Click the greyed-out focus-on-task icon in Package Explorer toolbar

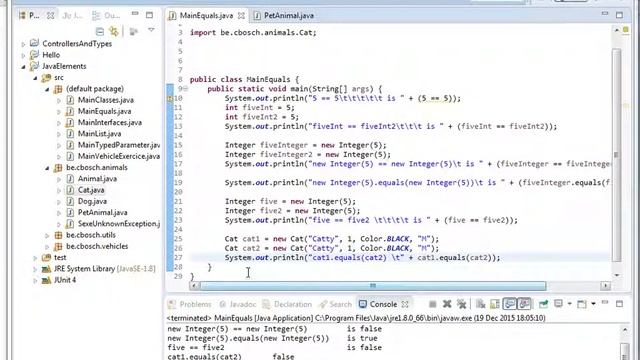(133, 31)
